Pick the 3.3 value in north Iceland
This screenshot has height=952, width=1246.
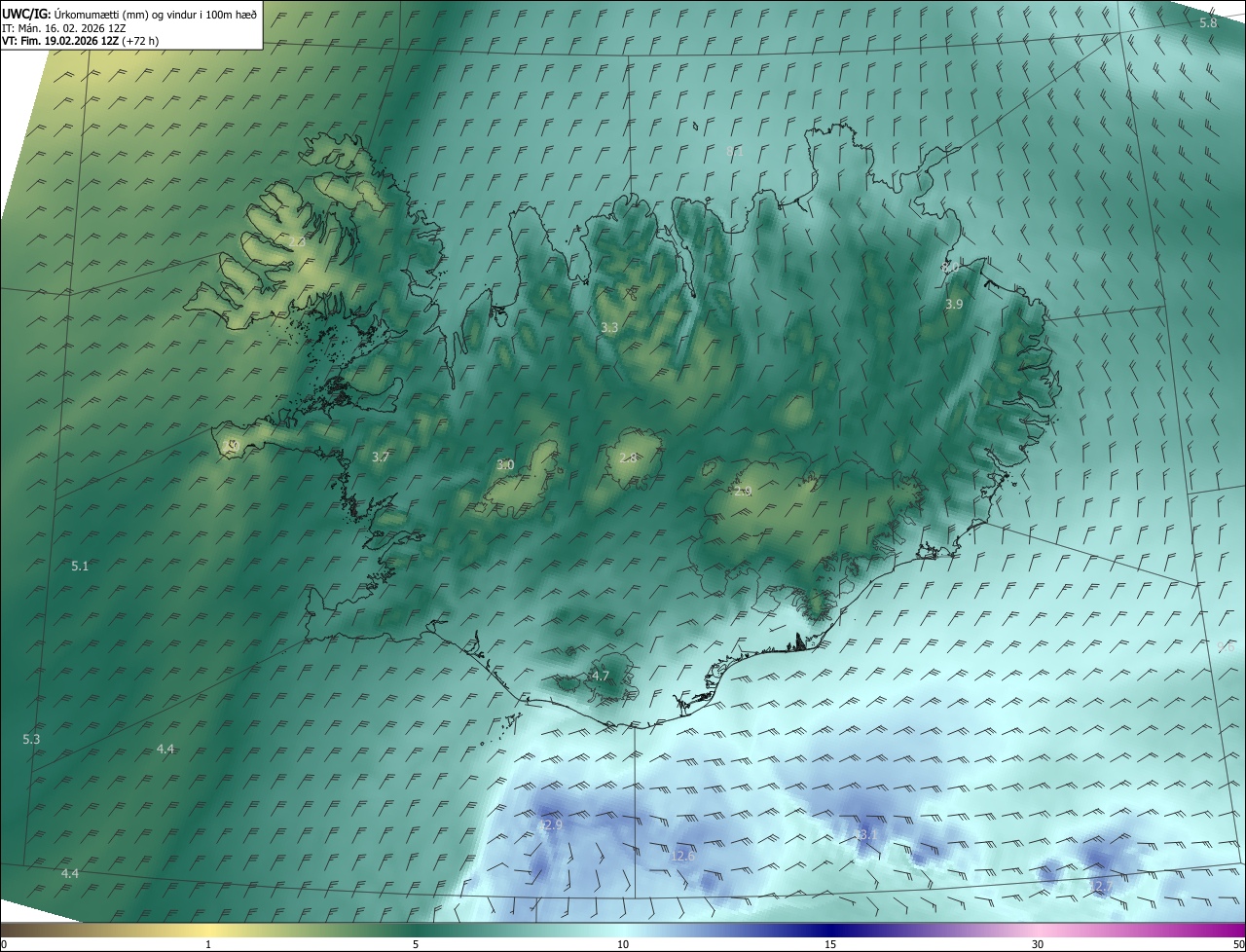pos(609,328)
